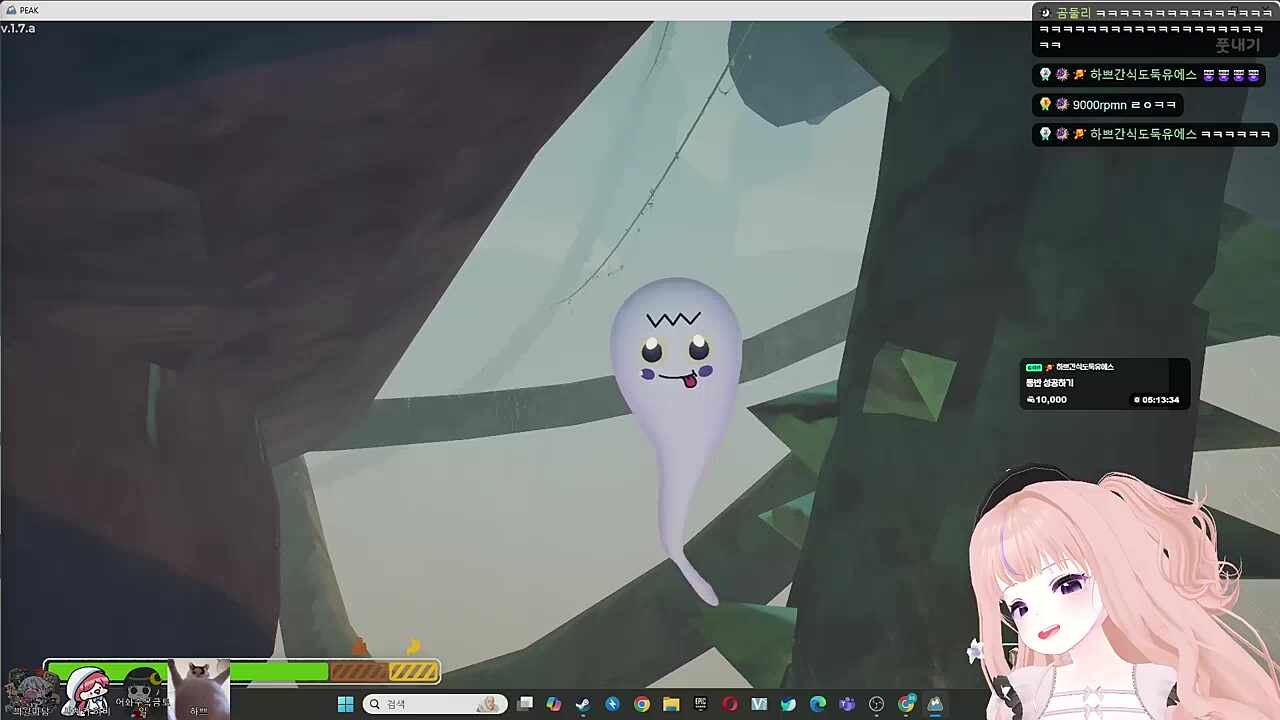Click the taskbar search box
The height and width of the screenshot is (720, 1280).
click(x=435, y=704)
